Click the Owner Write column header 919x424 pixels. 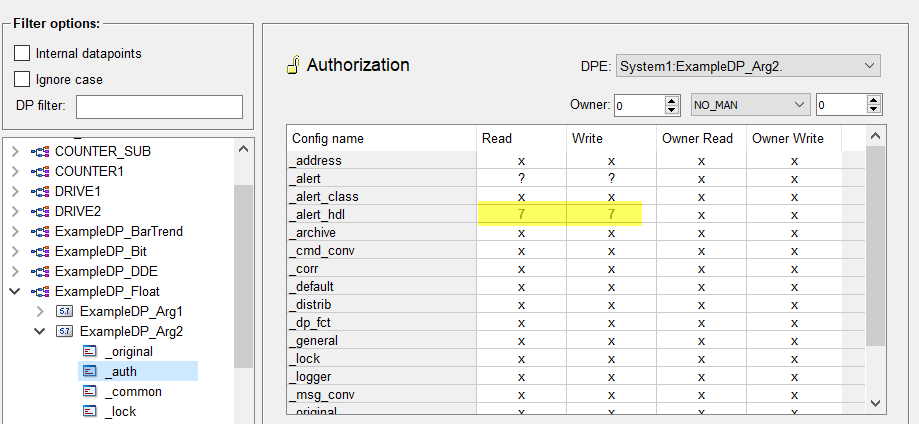pyautogui.click(x=789, y=138)
